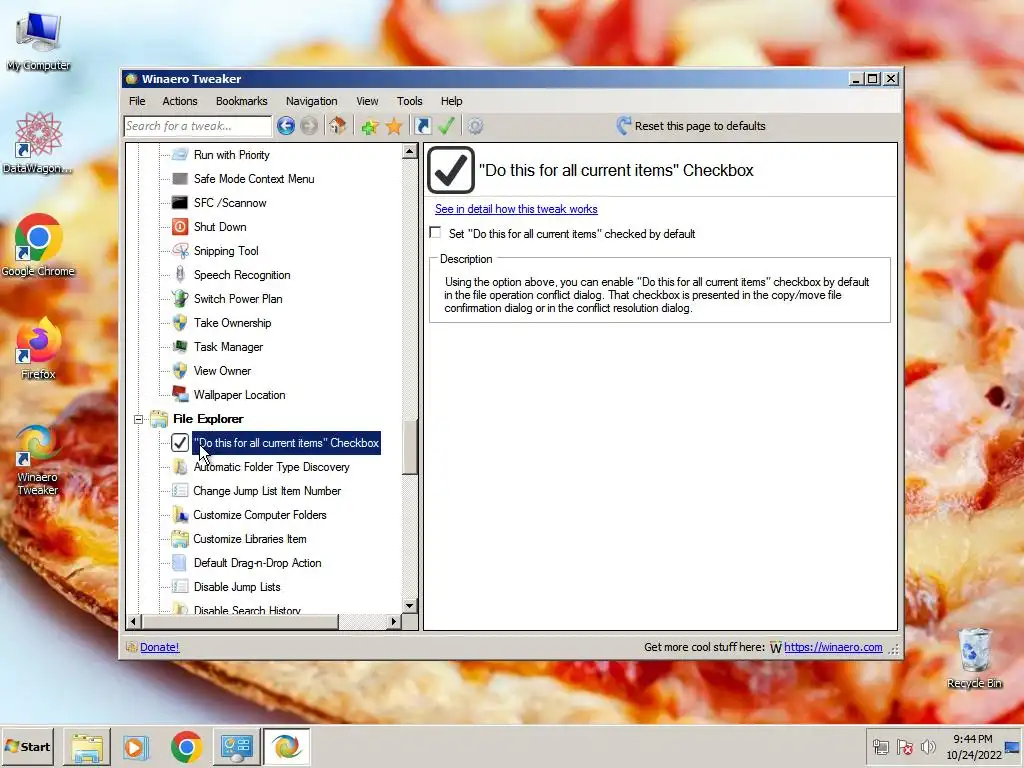Select "Do this for all current items" Checkbox tree row
This screenshot has height=768, width=1024.
click(286, 443)
